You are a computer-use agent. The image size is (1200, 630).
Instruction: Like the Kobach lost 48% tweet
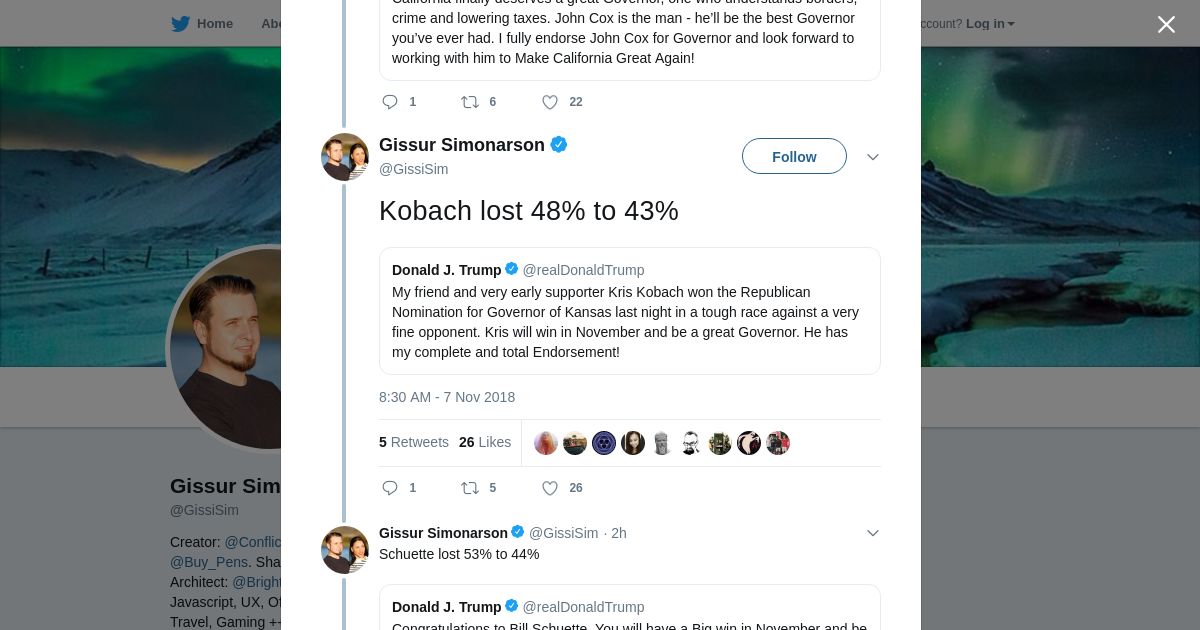pos(550,488)
